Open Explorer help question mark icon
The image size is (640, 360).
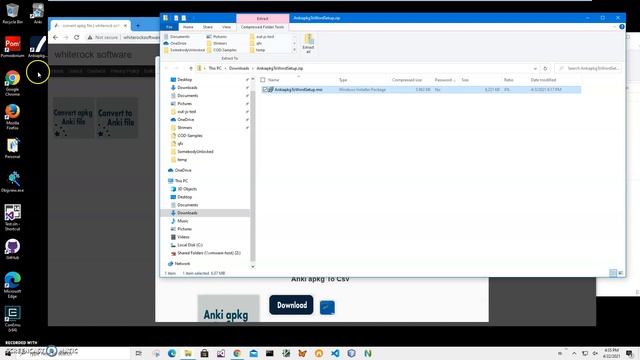pos(622,27)
